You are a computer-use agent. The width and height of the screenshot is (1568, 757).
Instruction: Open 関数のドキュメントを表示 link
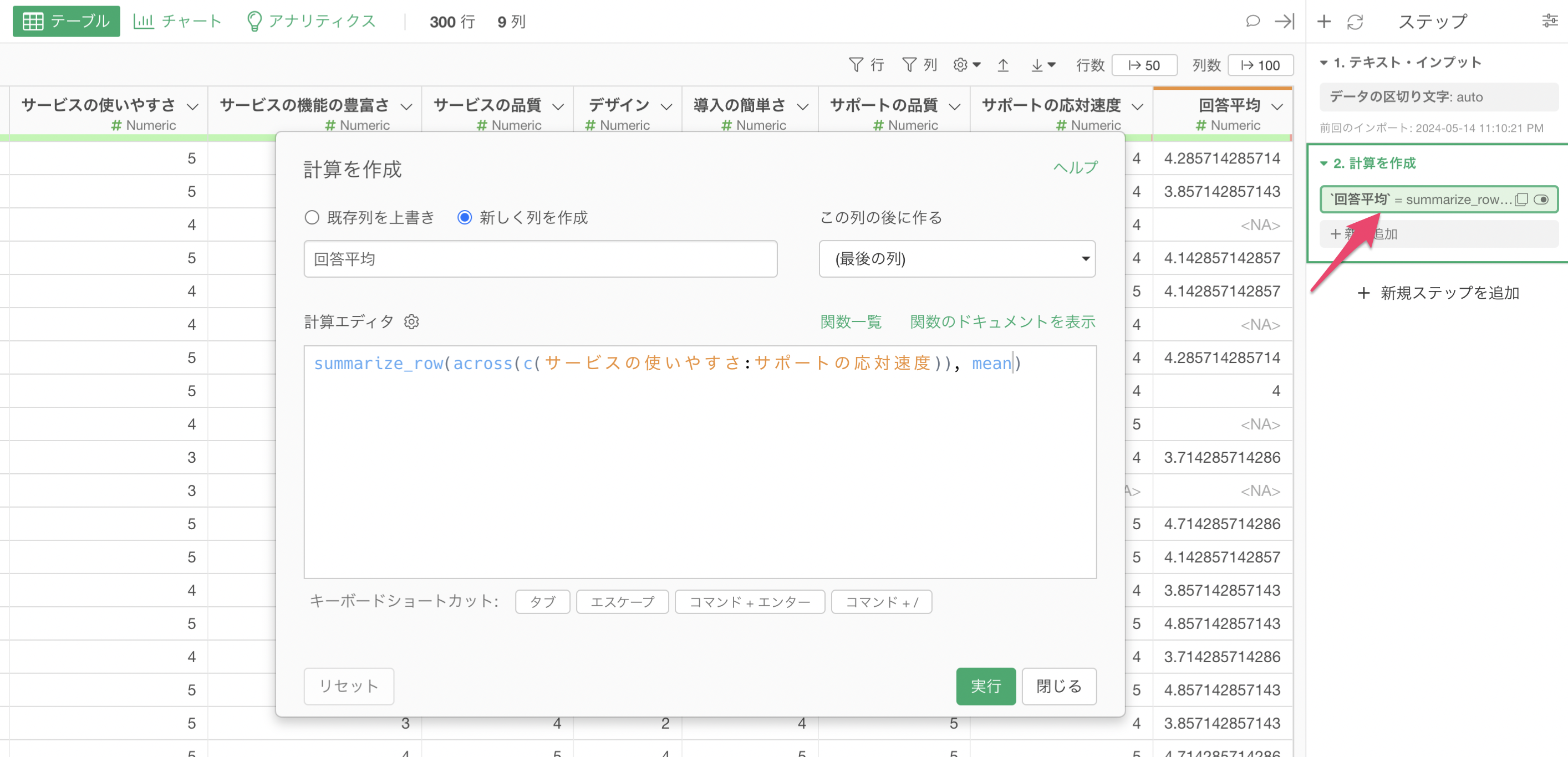coord(1002,321)
